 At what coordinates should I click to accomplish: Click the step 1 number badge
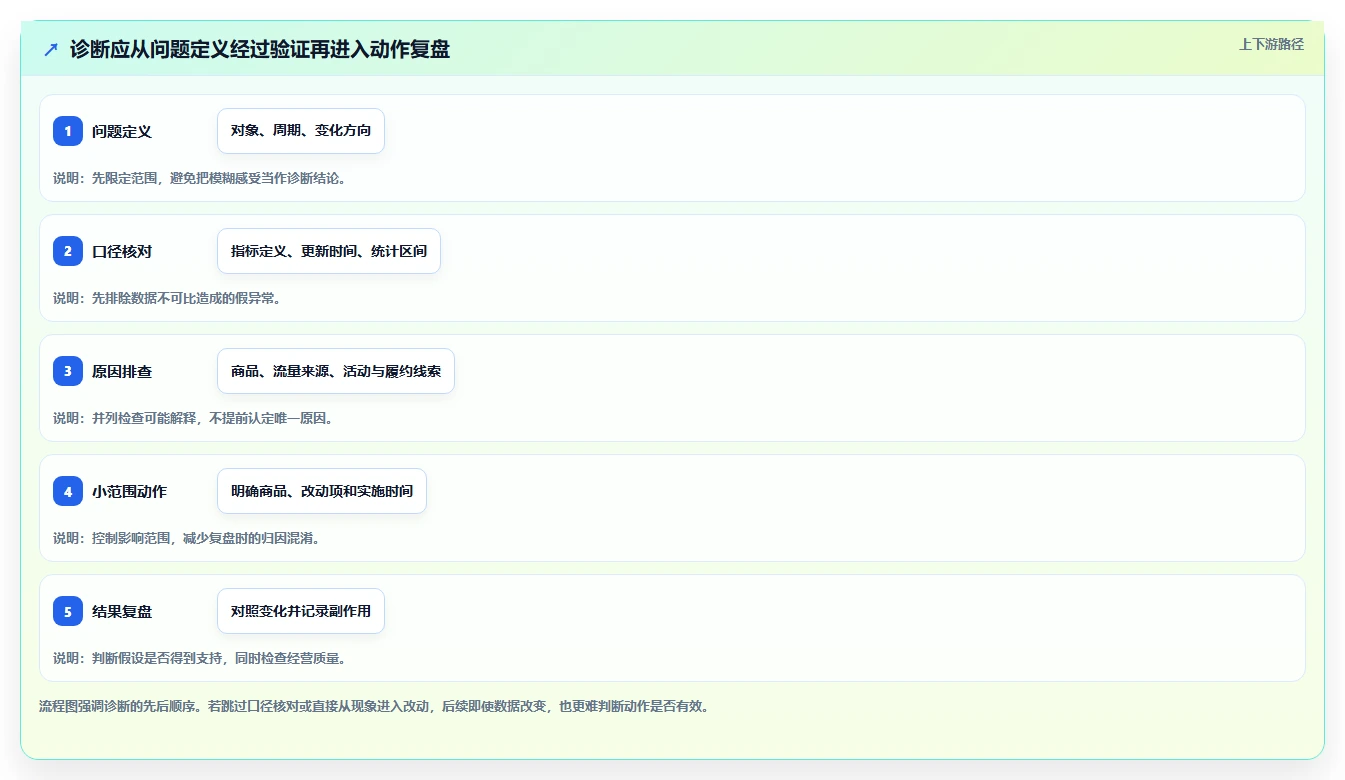click(x=68, y=131)
